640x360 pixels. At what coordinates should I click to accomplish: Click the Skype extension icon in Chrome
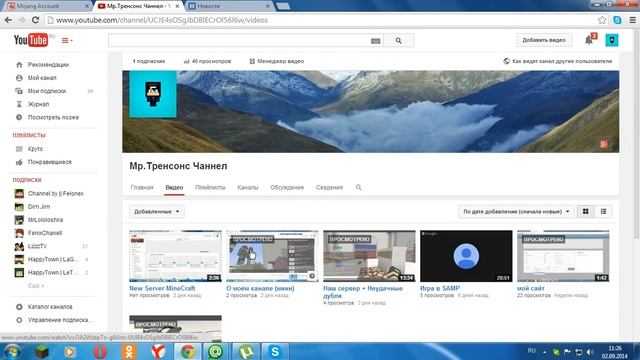tap(617, 20)
